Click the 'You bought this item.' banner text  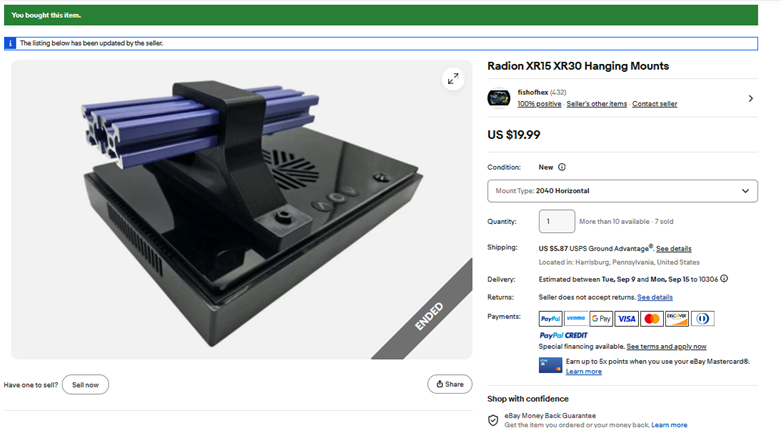(46, 15)
